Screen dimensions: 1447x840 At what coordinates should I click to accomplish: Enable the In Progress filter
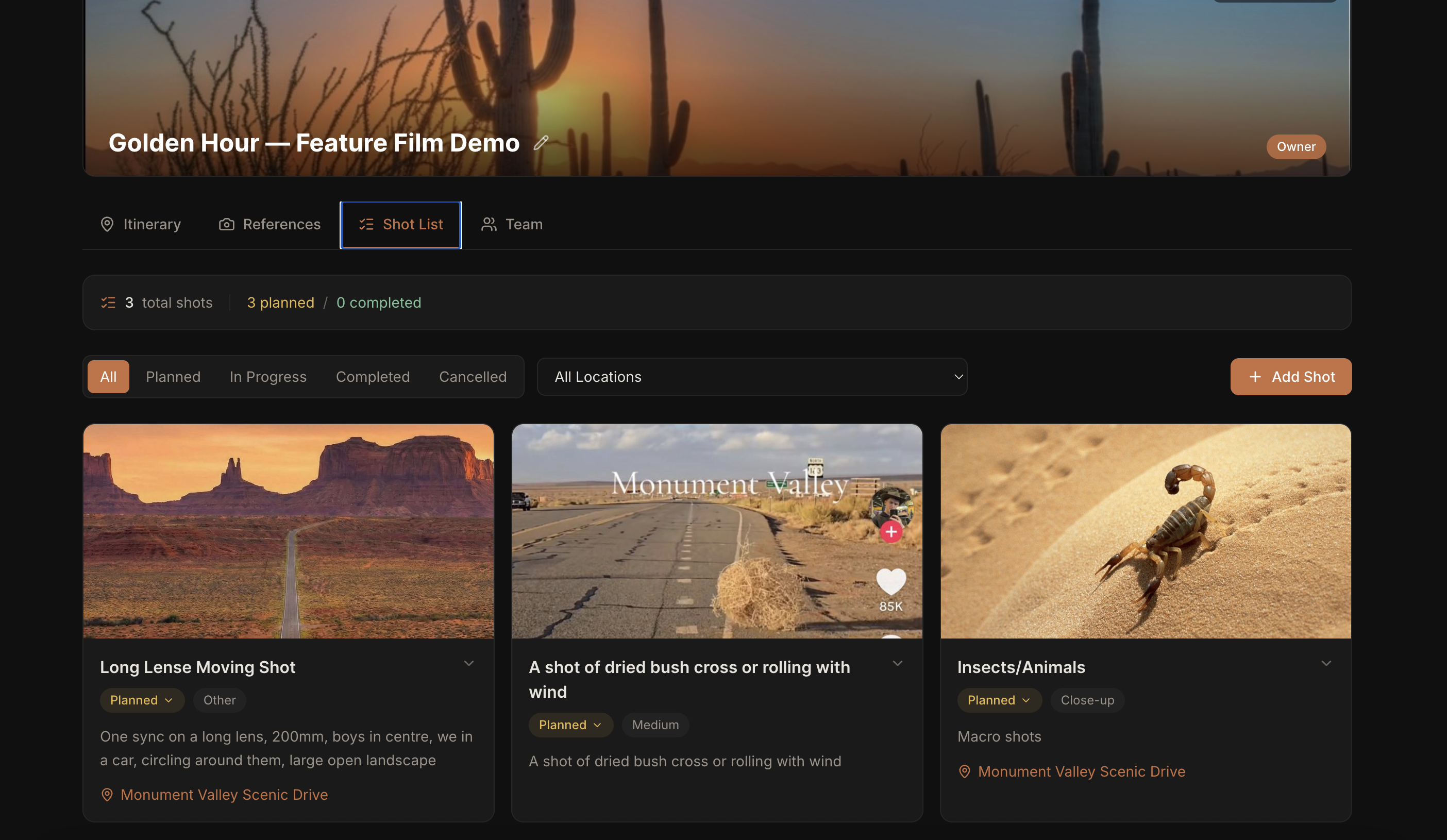coord(267,377)
